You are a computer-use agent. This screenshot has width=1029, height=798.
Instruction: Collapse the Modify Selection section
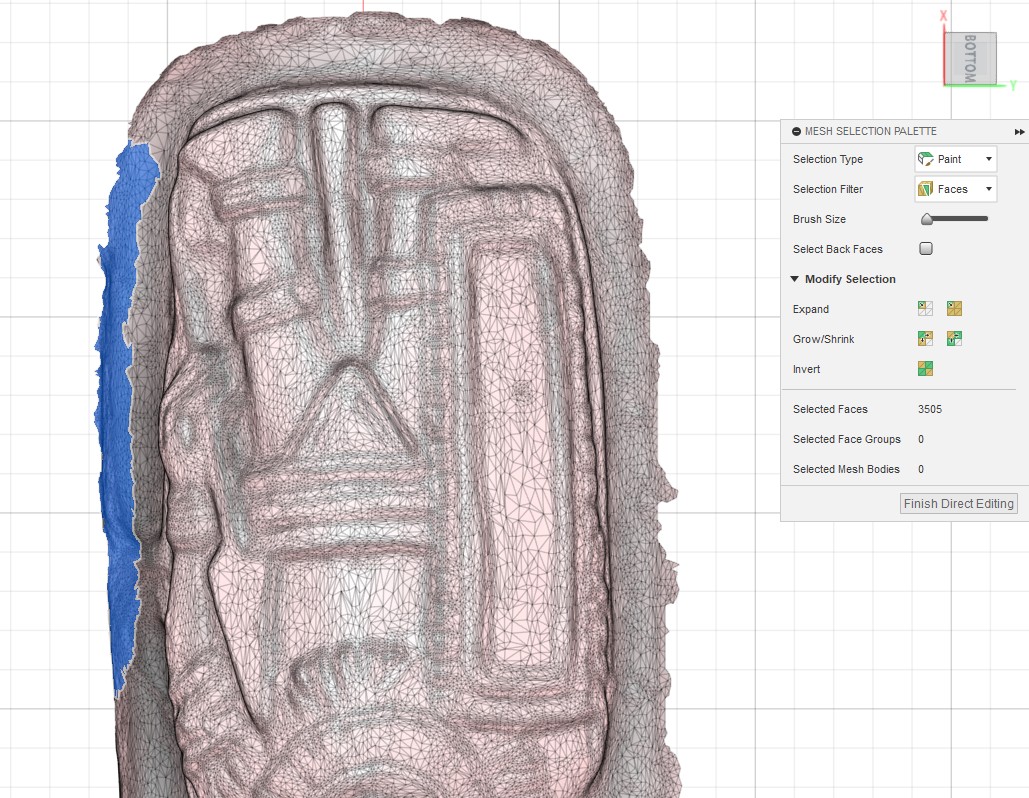[x=796, y=279]
